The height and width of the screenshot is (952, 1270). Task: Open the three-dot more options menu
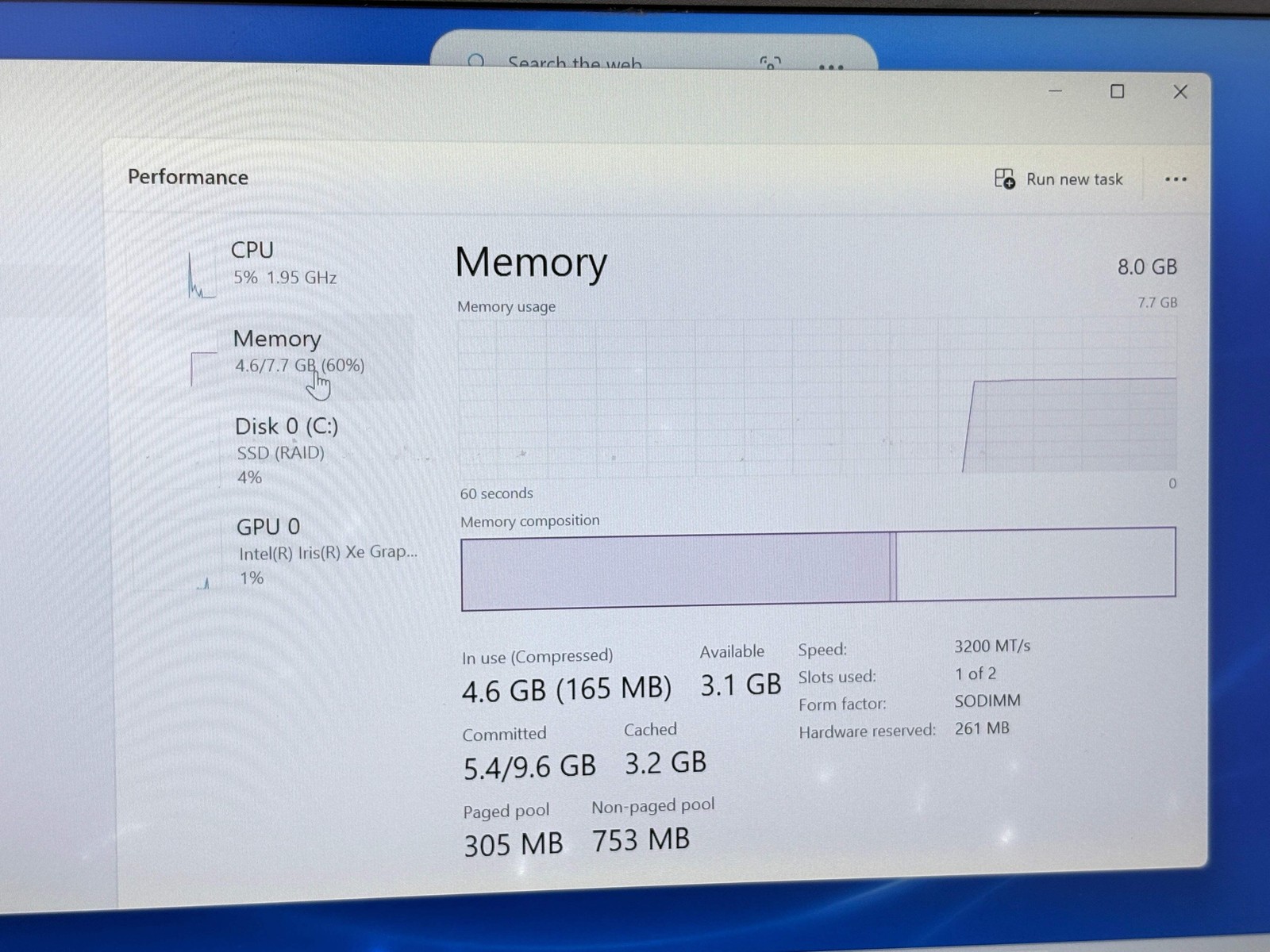click(1176, 179)
